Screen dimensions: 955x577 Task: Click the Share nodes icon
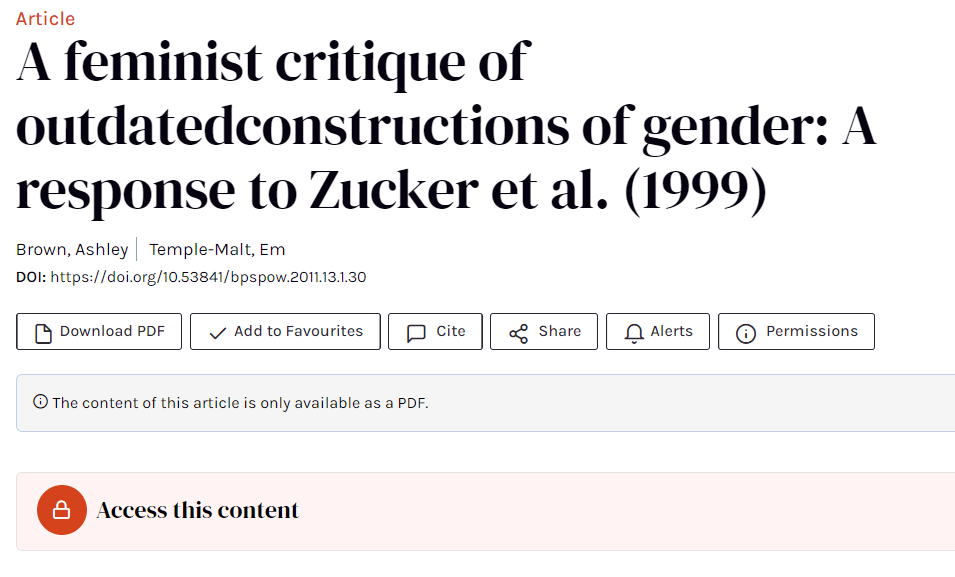tap(518, 333)
